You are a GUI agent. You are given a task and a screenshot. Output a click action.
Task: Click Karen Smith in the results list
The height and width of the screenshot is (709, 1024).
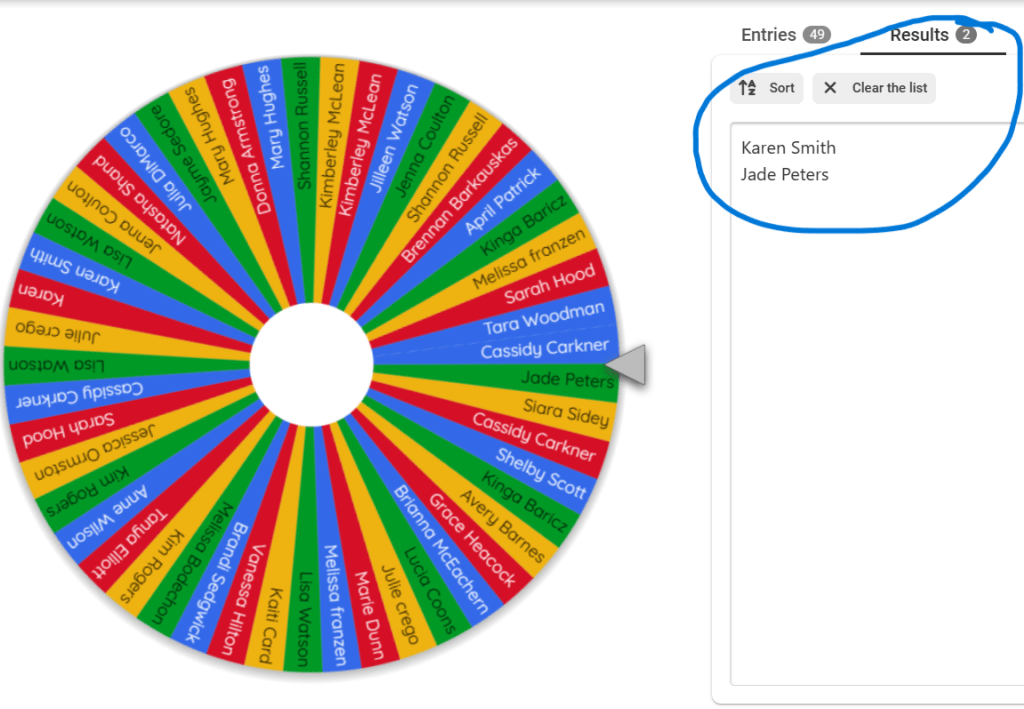(x=788, y=148)
